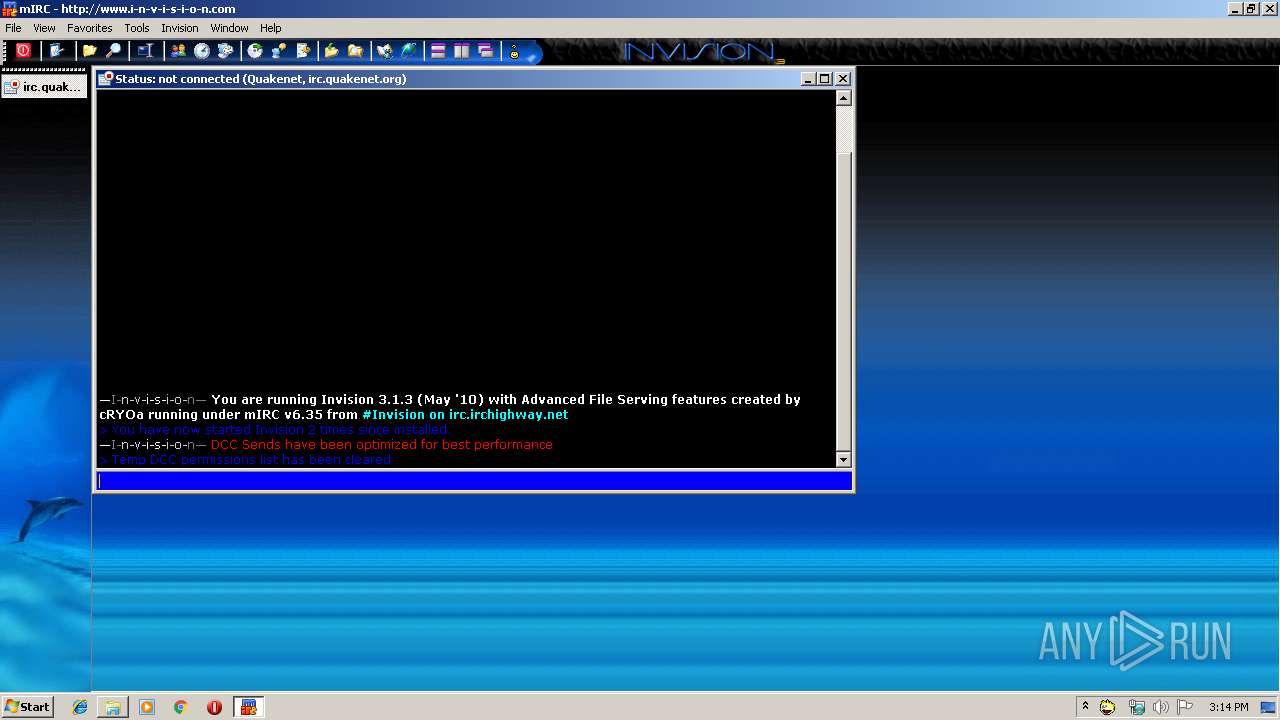Click the blue monitor toolbar icon
Viewport: 1280px width, 720px height.
[145, 51]
